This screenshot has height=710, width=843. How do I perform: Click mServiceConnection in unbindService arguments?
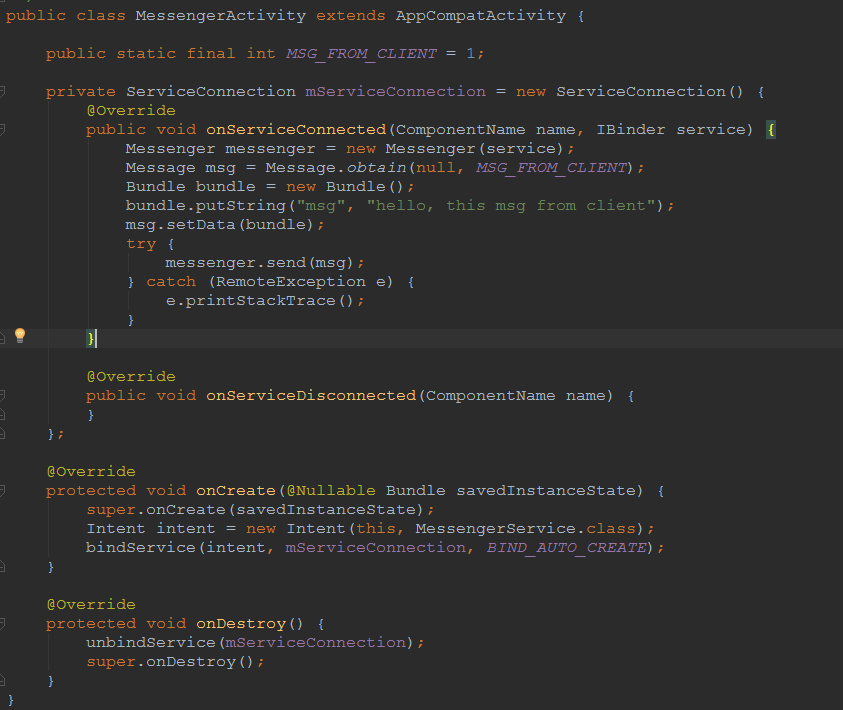coord(316,643)
